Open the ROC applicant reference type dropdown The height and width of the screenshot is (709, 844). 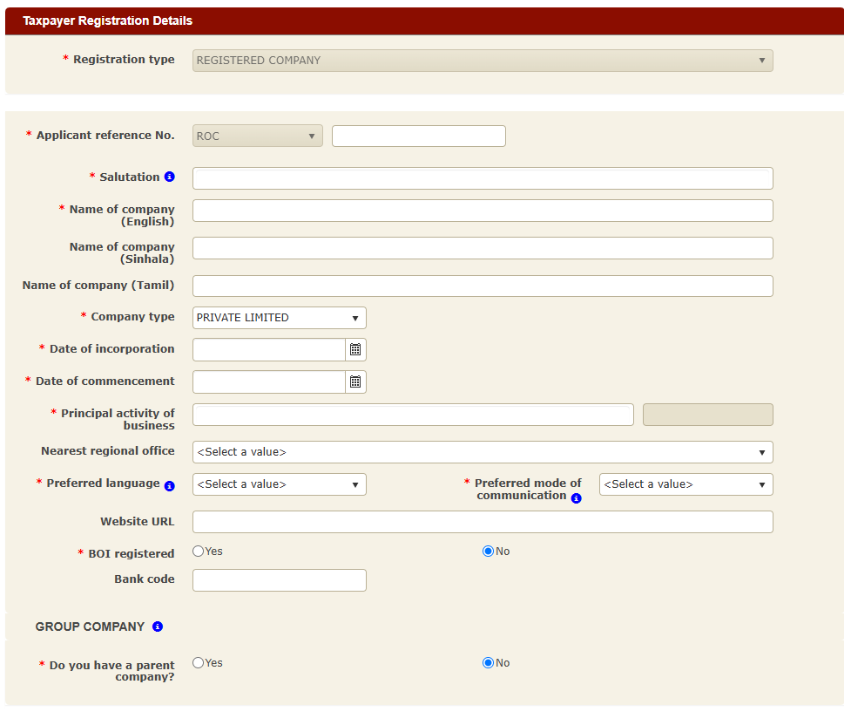click(x=257, y=136)
